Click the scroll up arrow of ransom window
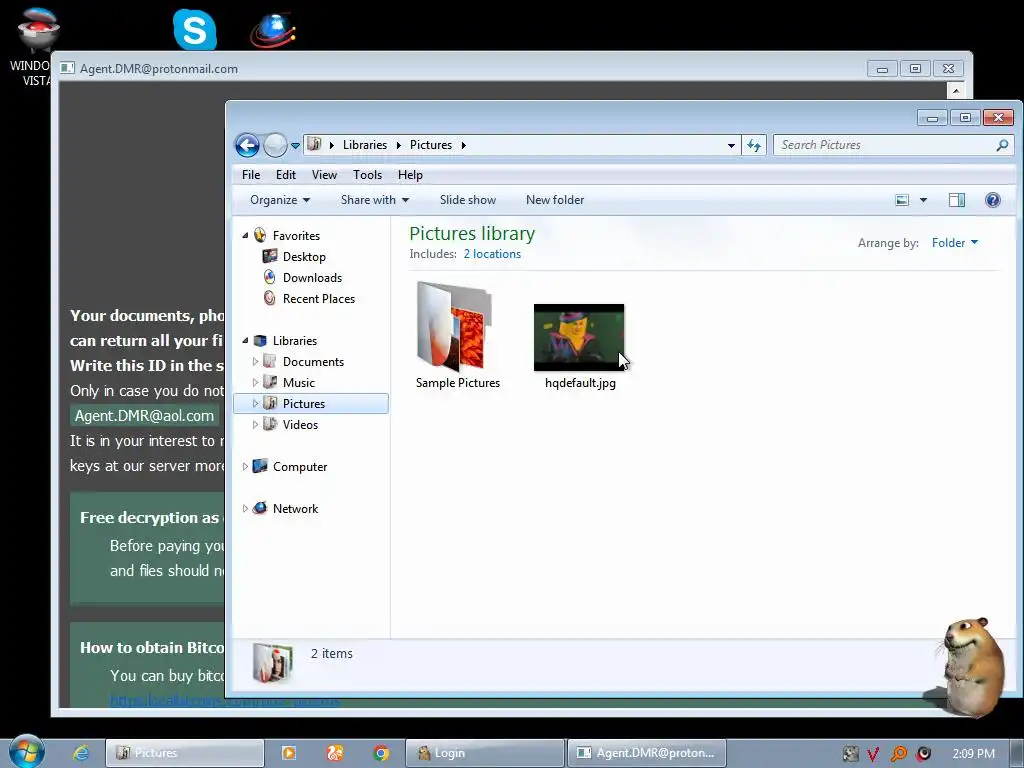 click(955, 91)
